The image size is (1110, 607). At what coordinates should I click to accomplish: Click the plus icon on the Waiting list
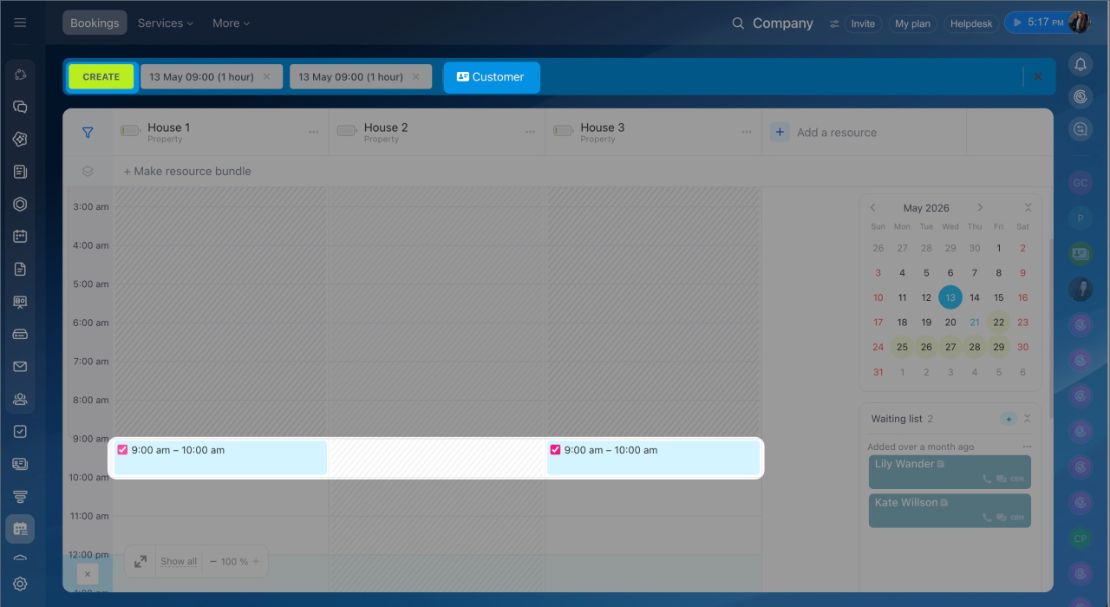pos(1009,419)
